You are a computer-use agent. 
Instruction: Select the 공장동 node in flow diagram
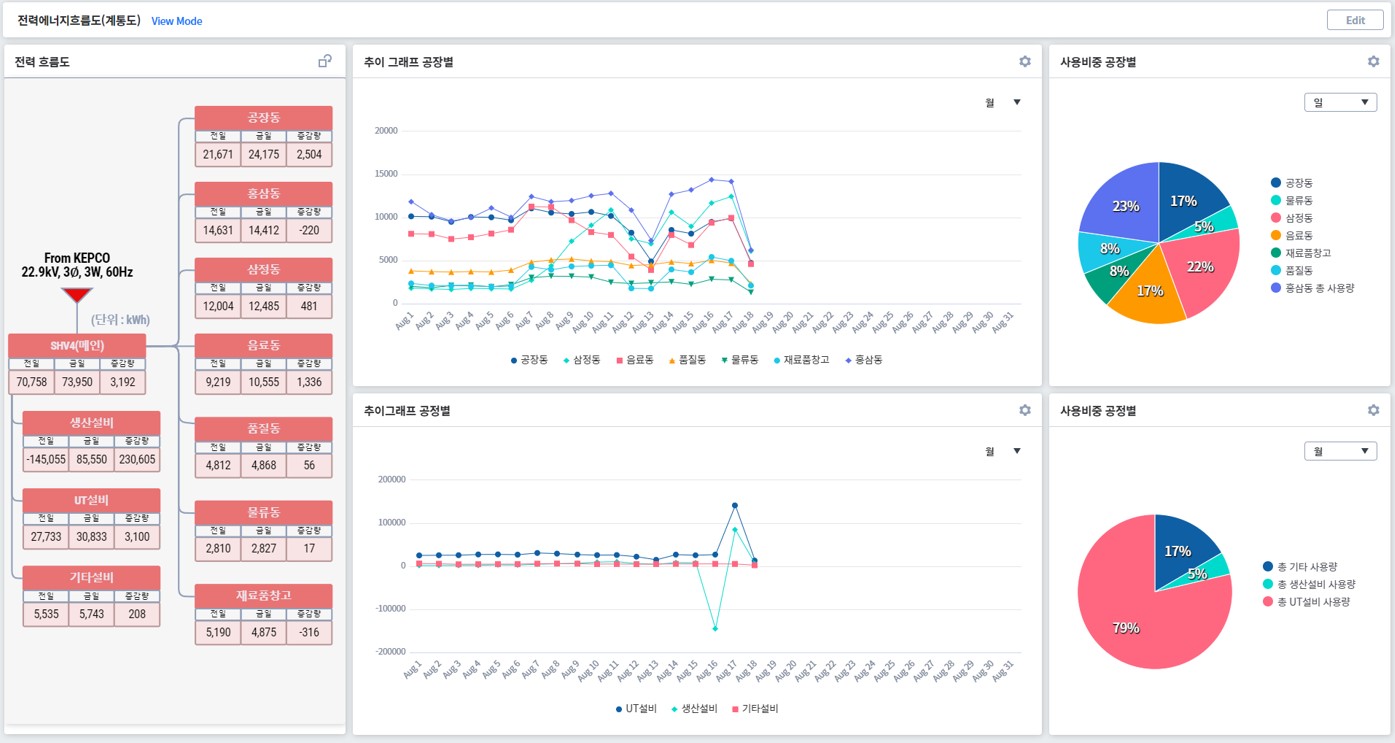[x=263, y=118]
